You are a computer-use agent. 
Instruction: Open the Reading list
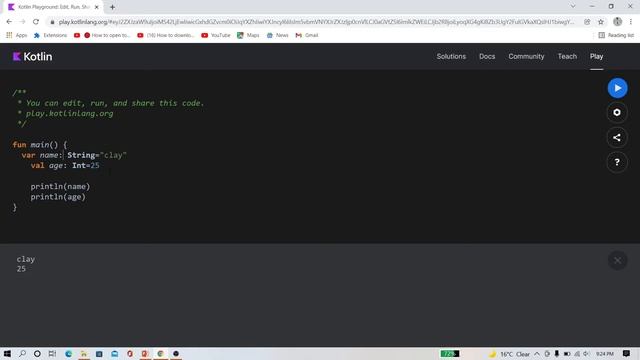click(616, 35)
